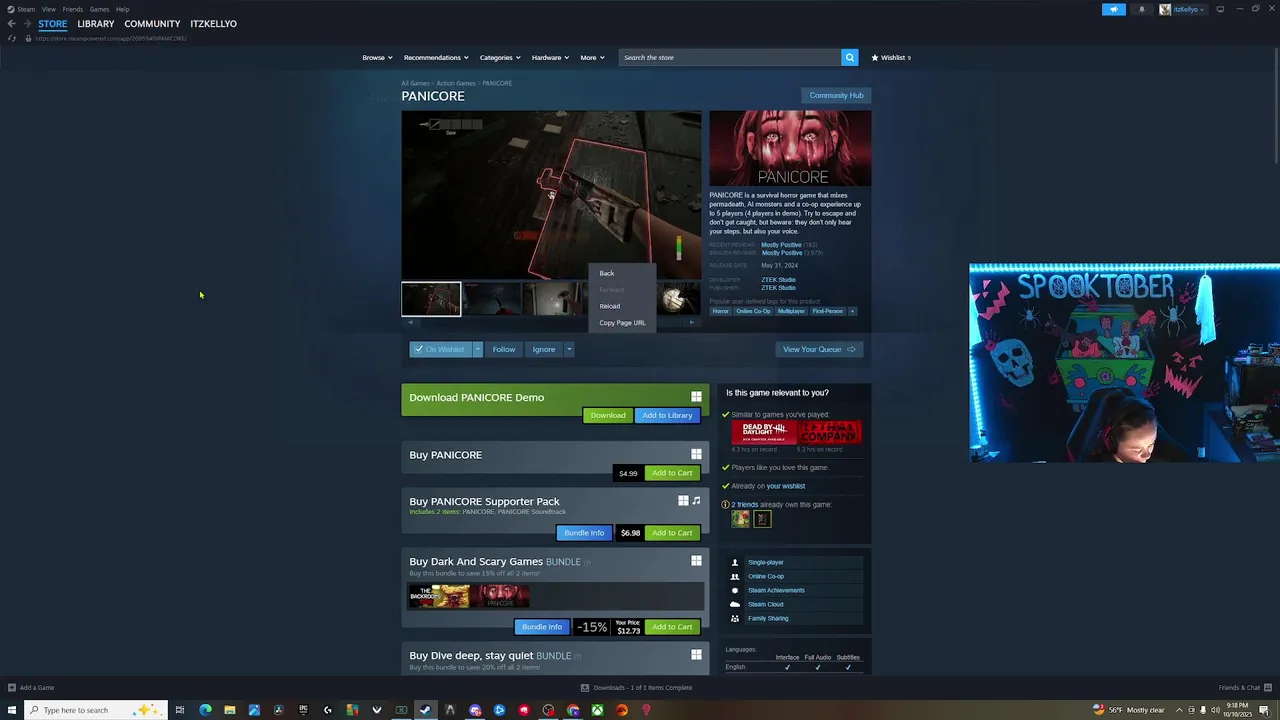Screen dimensions: 1280x720
Task: Click the volume icon in system tray
Action: (1215, 710)
